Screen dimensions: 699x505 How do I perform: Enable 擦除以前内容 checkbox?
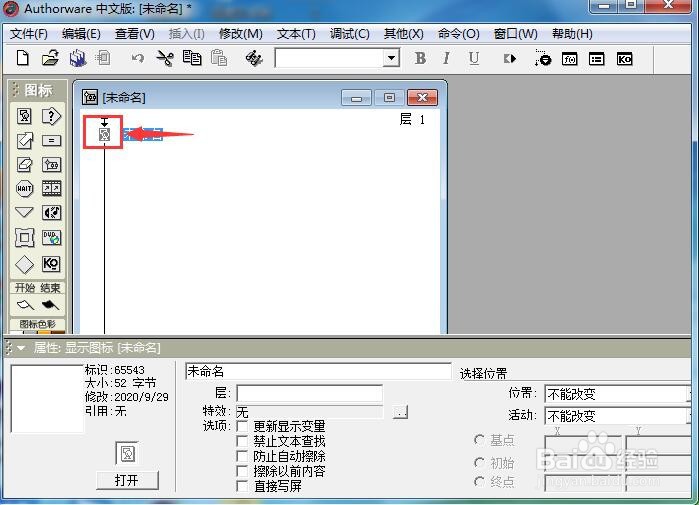click(242, 471)
